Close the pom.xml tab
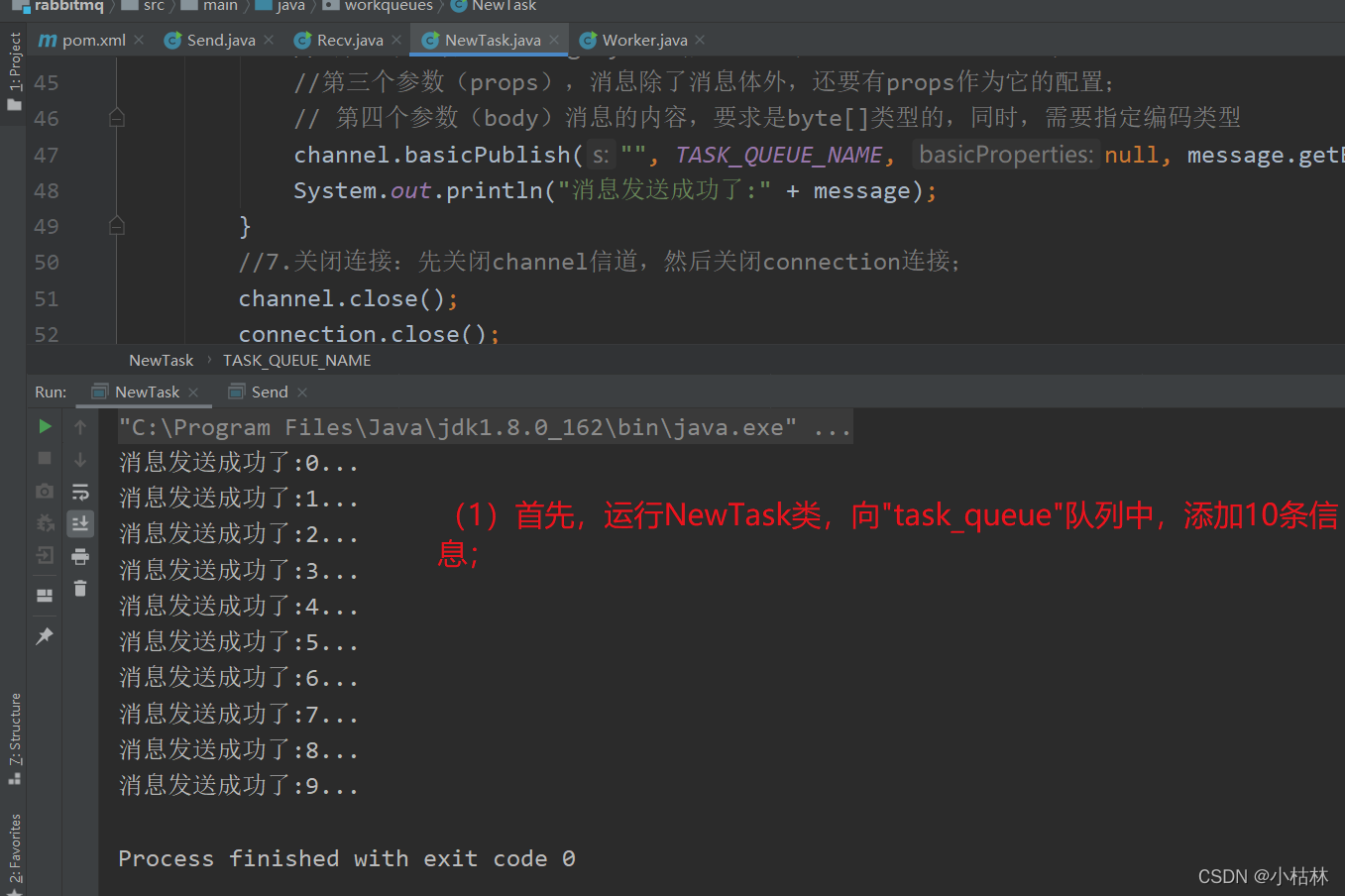The width and height of the screenshot is (1345, 896). (139, 40)
